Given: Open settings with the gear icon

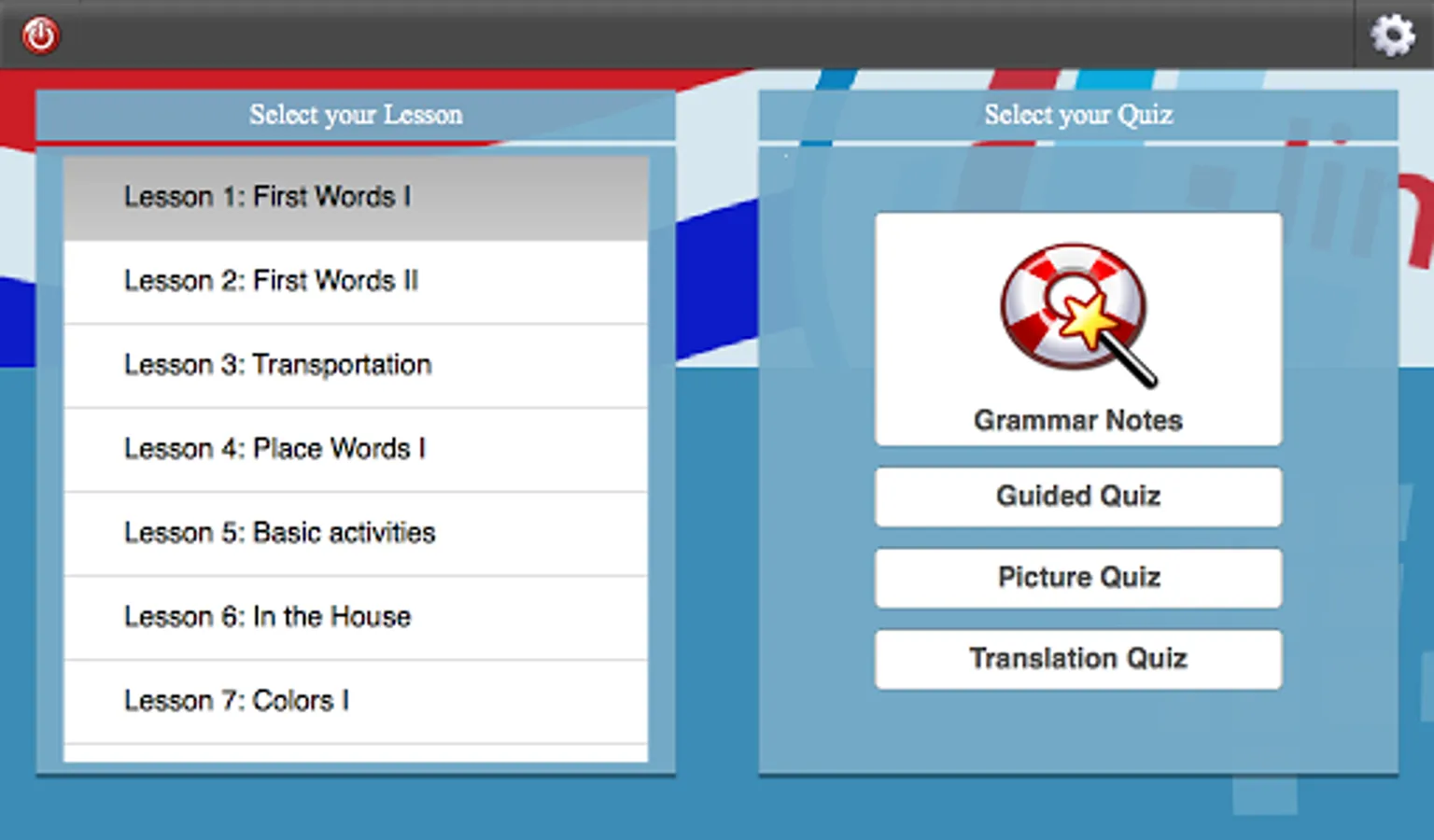Looking at the screenshot, I should tap(1392, 35).
